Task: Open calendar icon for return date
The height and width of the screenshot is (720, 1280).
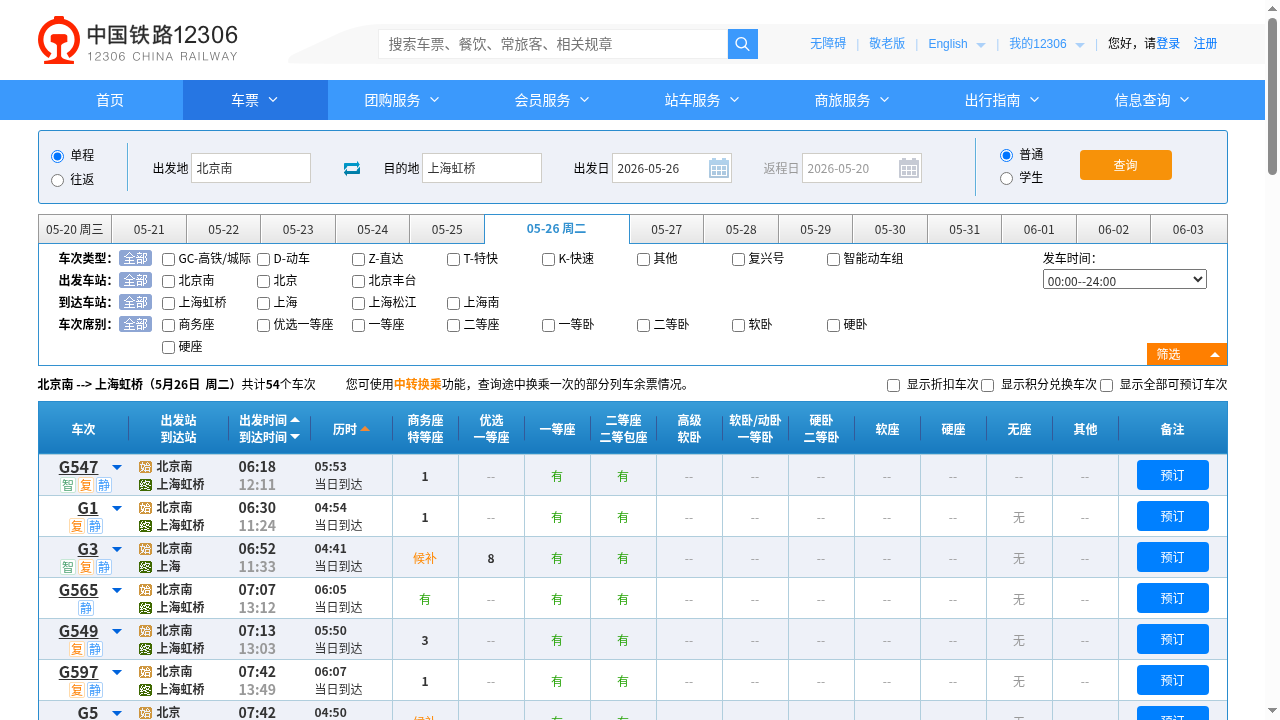Action: click(909, 168)
